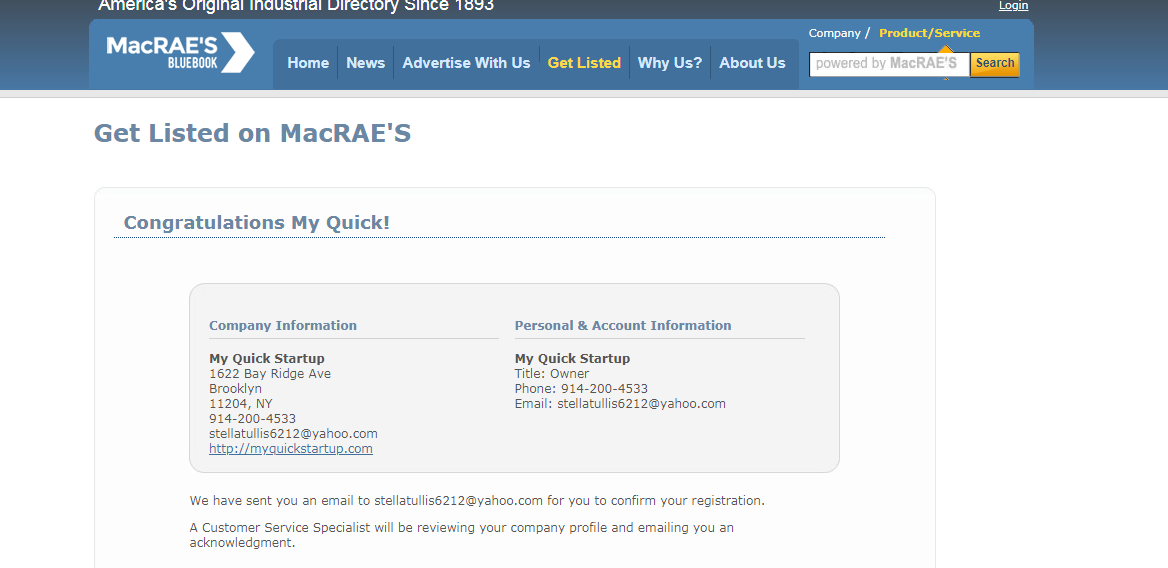Click the 1622 Bay Ridge Ave address

tap(269, 374)
